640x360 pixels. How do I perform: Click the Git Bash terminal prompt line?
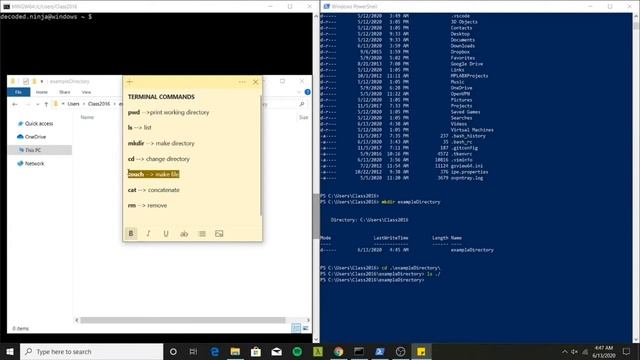pos(46,17)
